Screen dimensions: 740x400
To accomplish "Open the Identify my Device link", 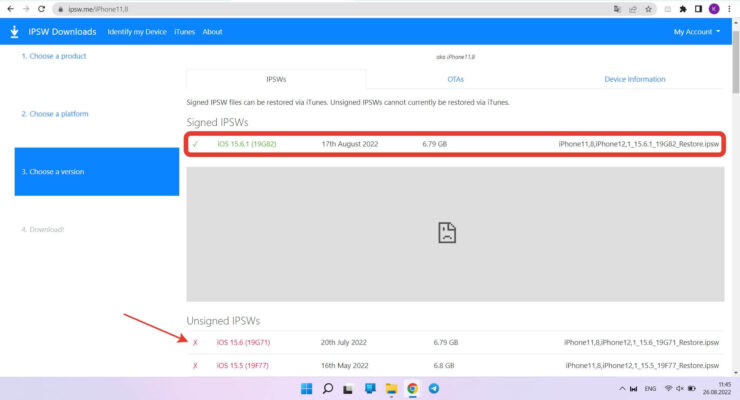I will tap(137, 31).
